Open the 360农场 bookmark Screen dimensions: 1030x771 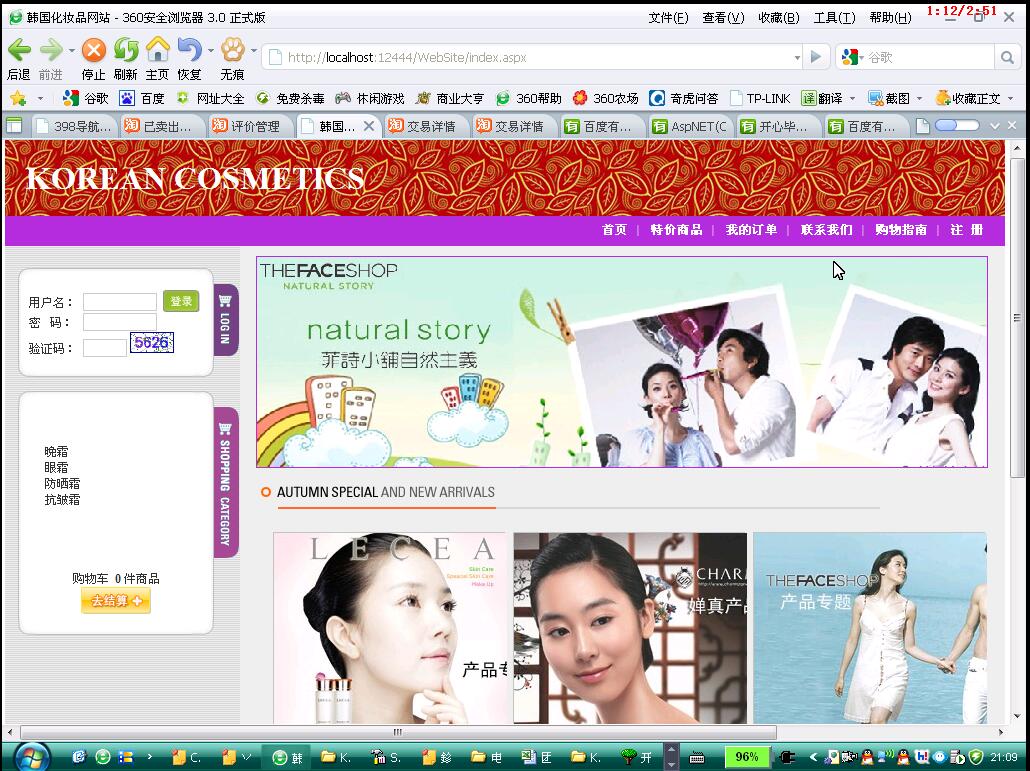tap(606, 99)
